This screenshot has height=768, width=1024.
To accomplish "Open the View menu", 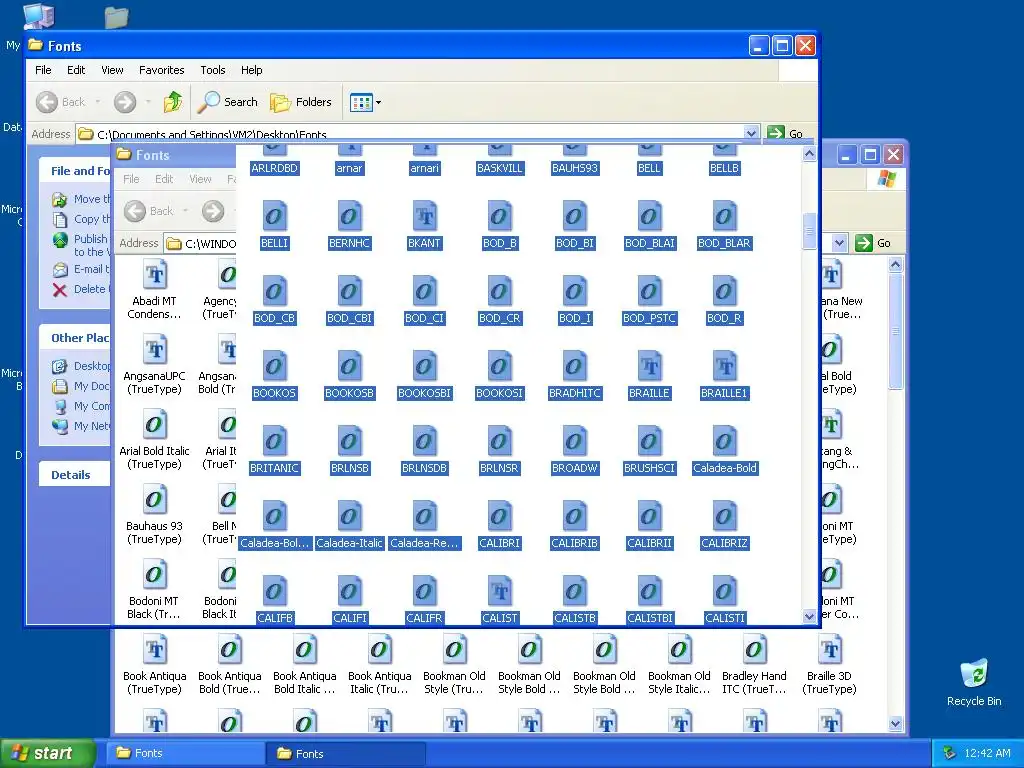I will point(112,70).
